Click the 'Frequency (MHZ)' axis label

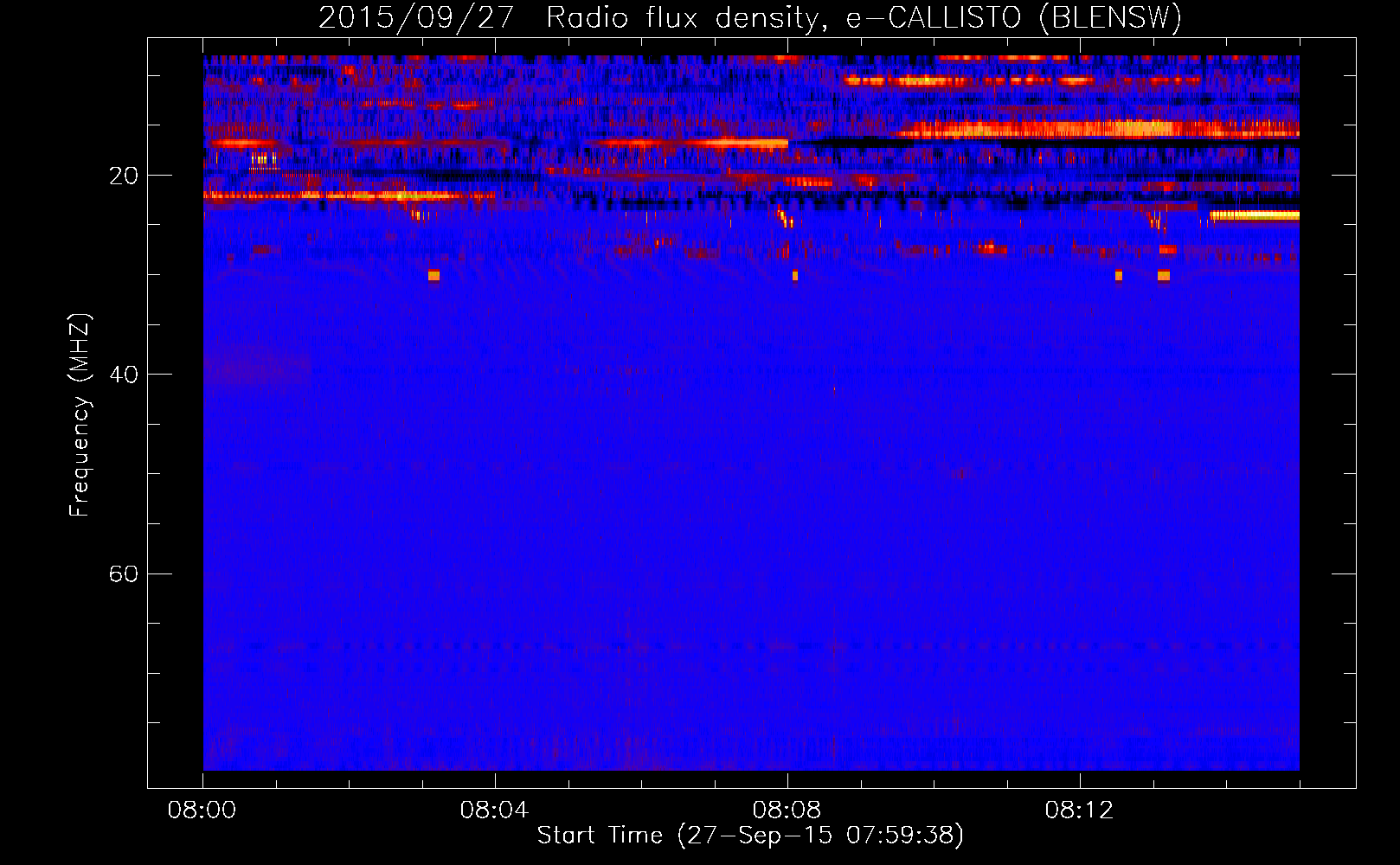pos(79,415)
